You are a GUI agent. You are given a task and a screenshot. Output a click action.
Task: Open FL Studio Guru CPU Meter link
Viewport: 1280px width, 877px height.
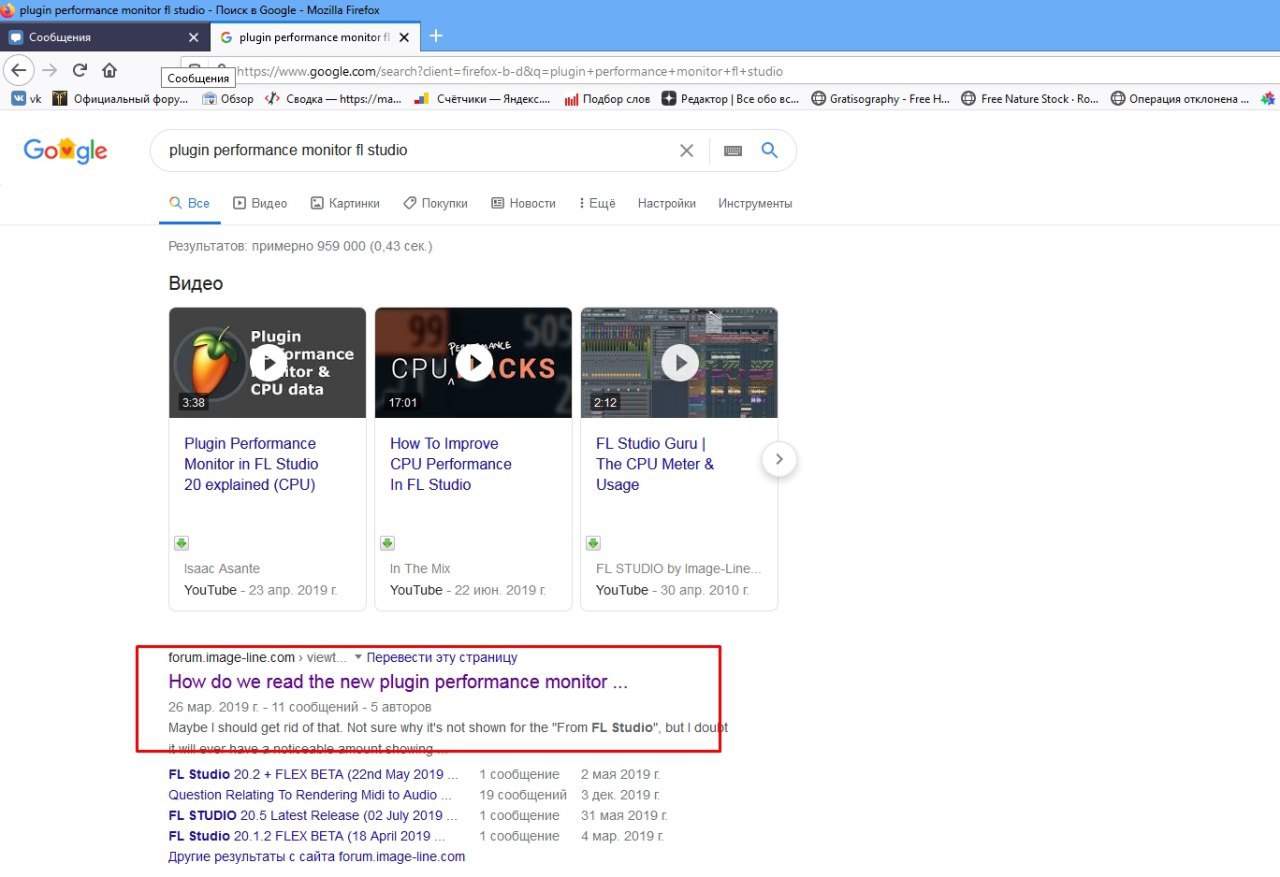[x=655, y=464]
